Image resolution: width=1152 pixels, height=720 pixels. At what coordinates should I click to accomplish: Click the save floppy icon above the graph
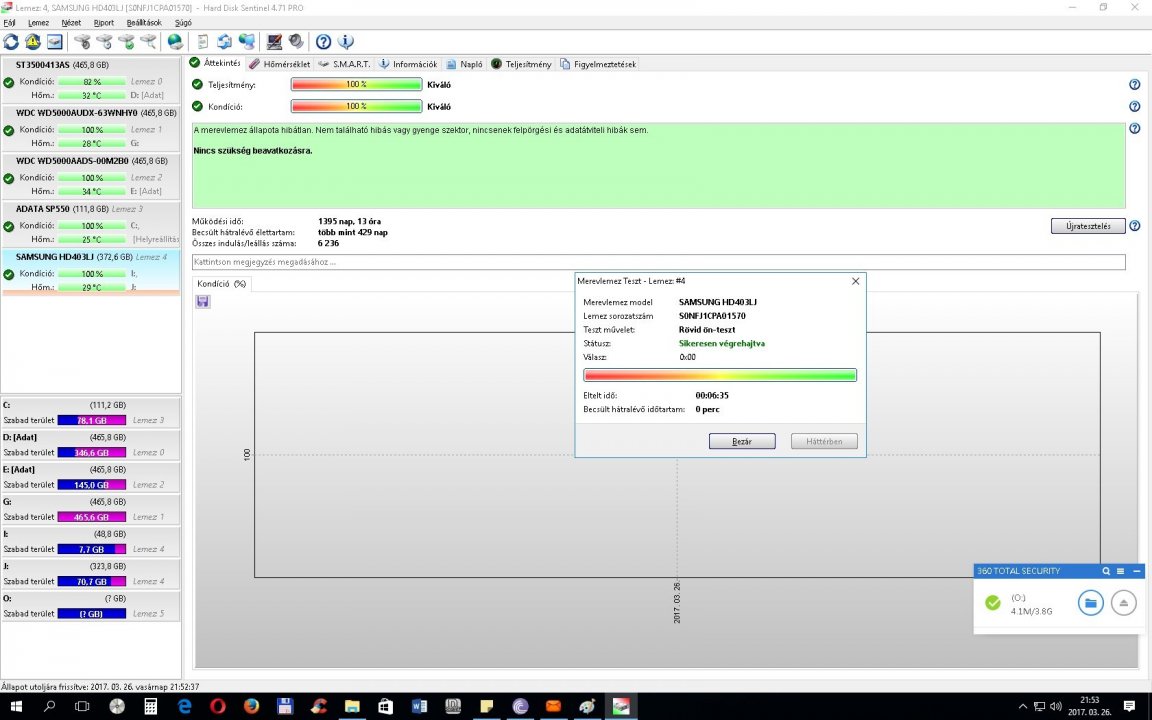(x=203, y=301)
